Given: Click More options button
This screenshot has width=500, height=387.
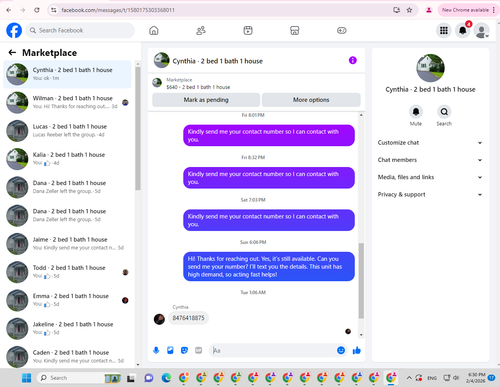Looking at the screenshot, I should [x=311, y=100].
